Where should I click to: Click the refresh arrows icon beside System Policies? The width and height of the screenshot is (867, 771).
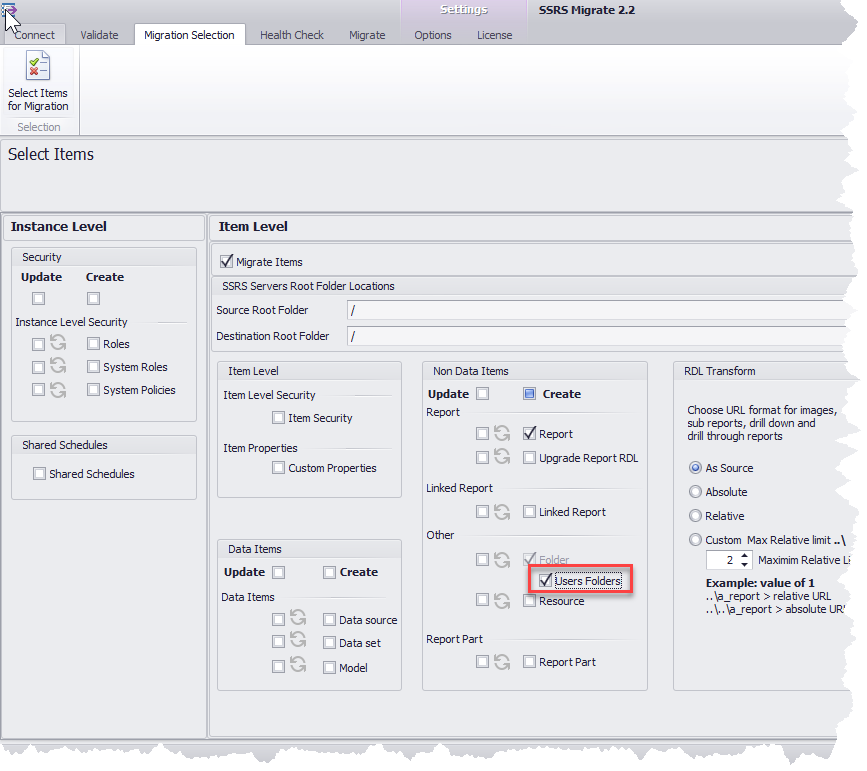coord(58,389)
